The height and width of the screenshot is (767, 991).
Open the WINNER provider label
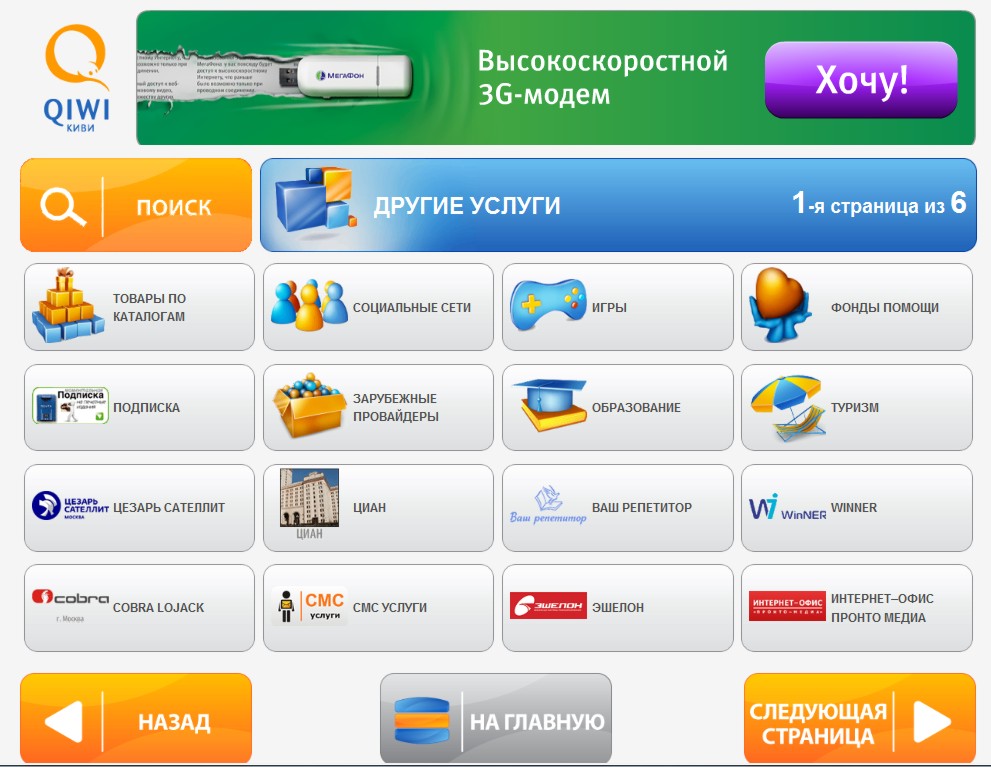click(854, 507)
